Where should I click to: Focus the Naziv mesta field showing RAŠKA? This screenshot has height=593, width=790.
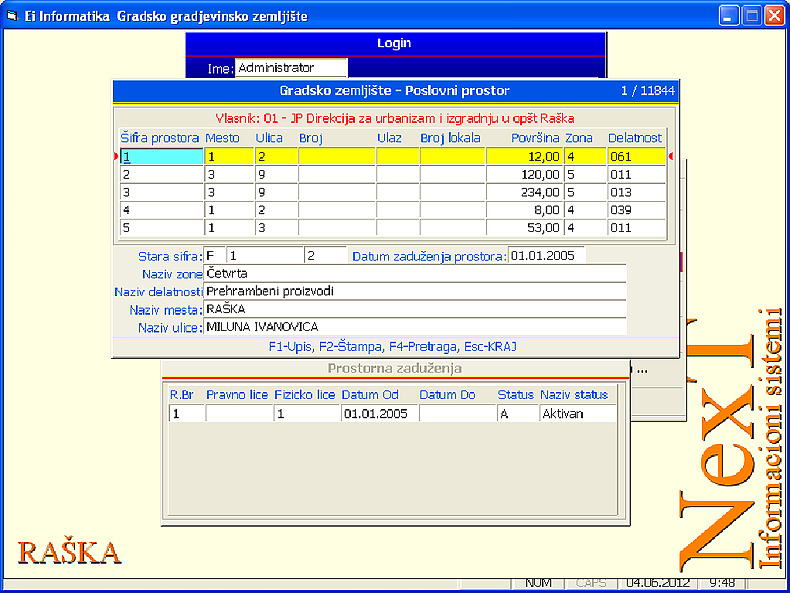coord(414,309)
